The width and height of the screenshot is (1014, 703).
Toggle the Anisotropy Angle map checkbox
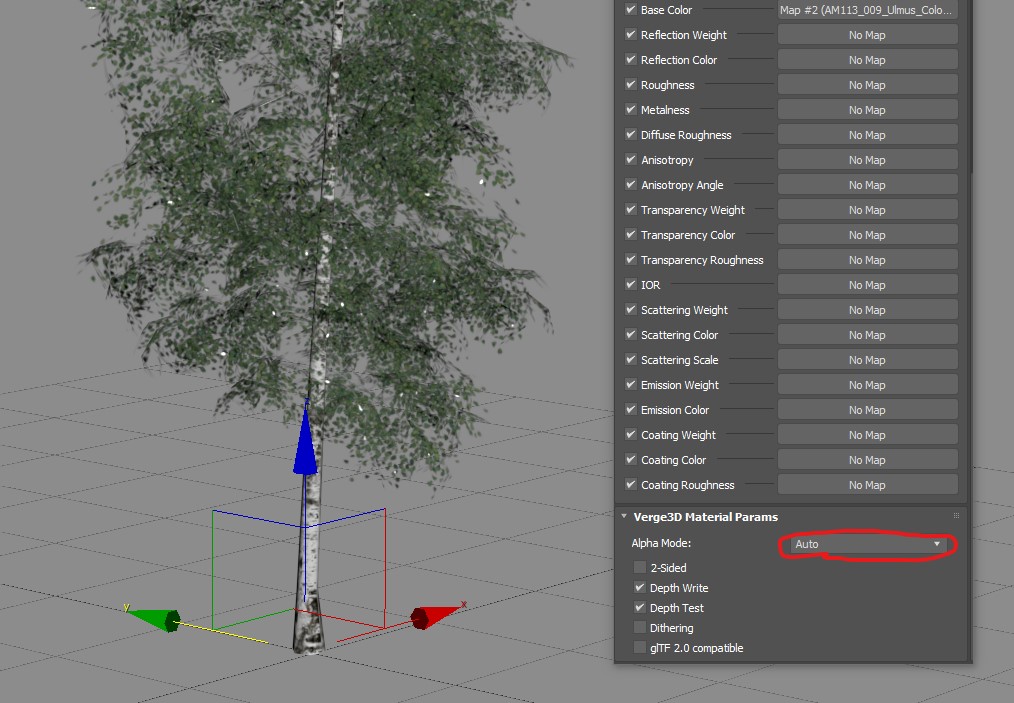[631, 185]
